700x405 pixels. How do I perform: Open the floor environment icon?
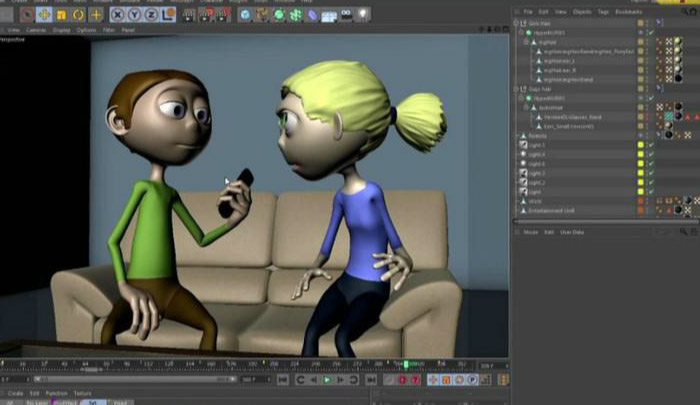(x=329, y=15)
